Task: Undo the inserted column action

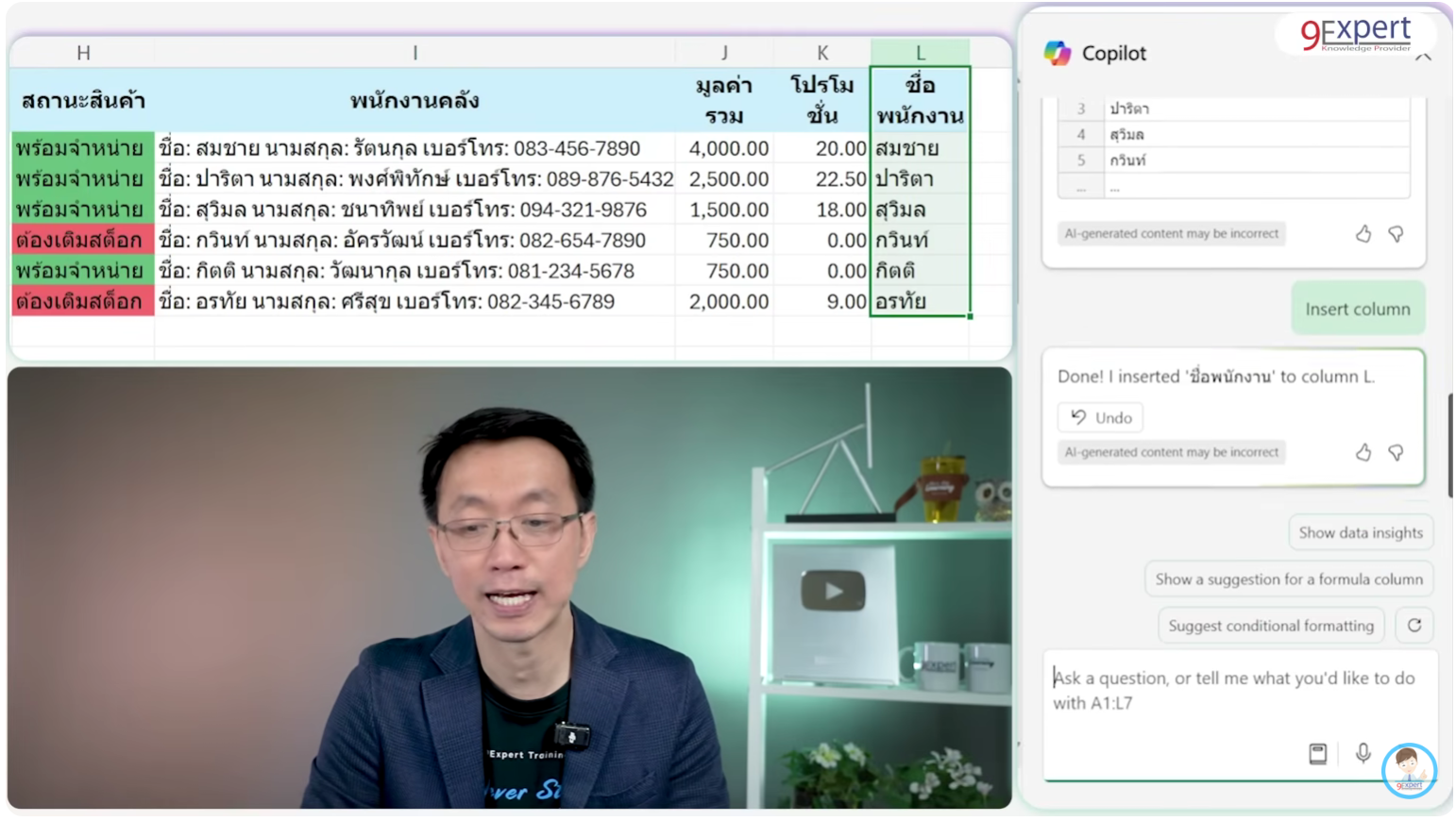Action: click(x=1101, y=418)
